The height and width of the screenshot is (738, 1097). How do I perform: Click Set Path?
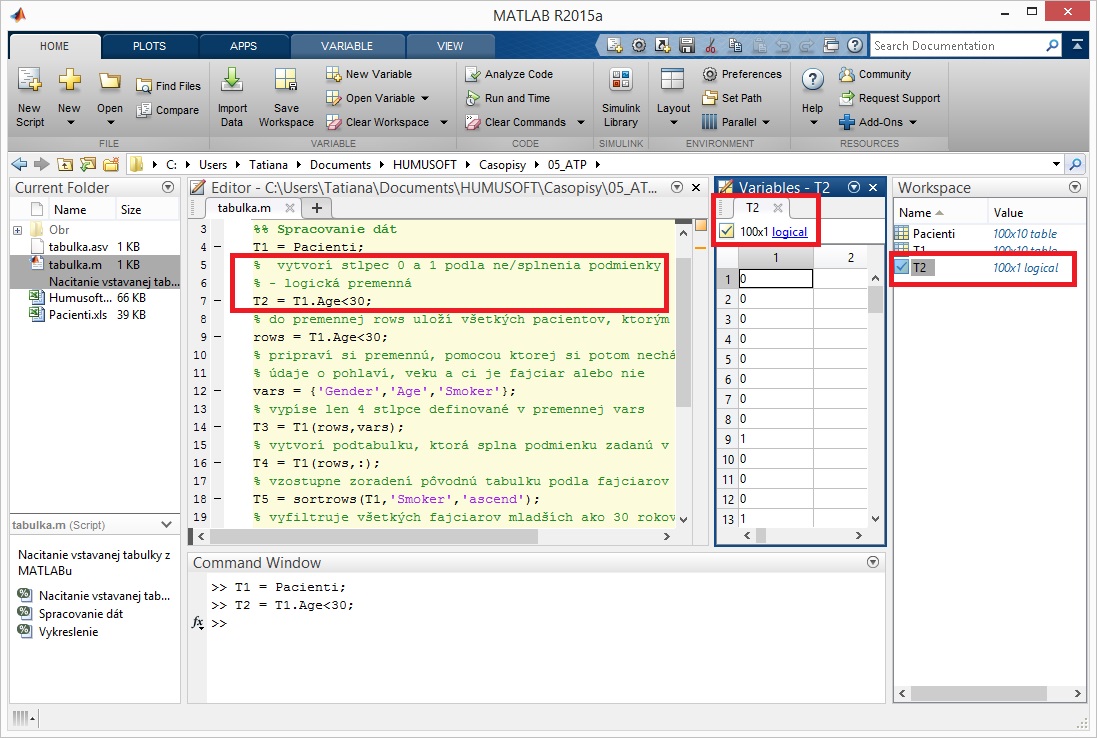click(732, 98)
